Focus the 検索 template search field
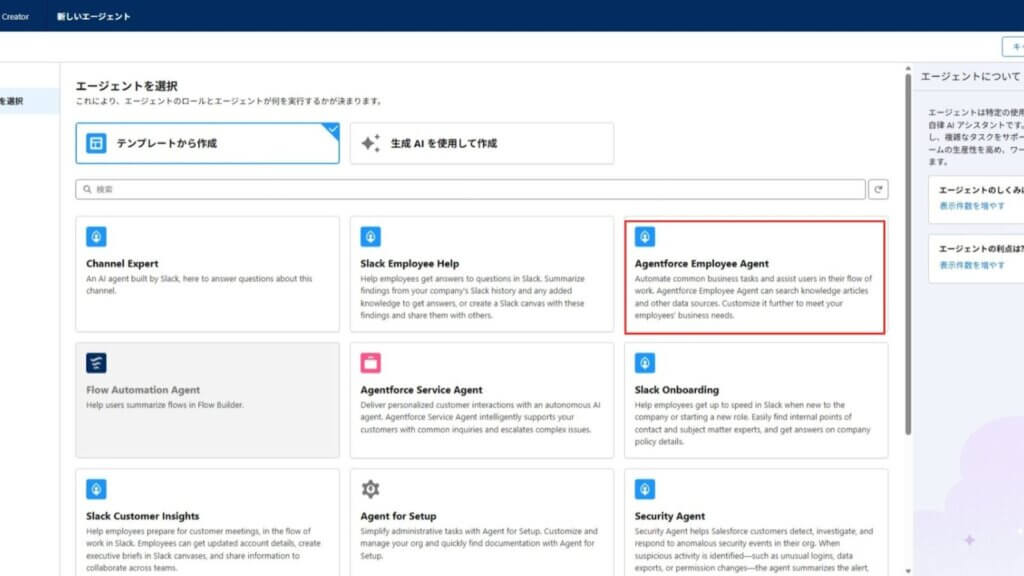Viewport: 1024px width, 576px height. coord(470,189)
